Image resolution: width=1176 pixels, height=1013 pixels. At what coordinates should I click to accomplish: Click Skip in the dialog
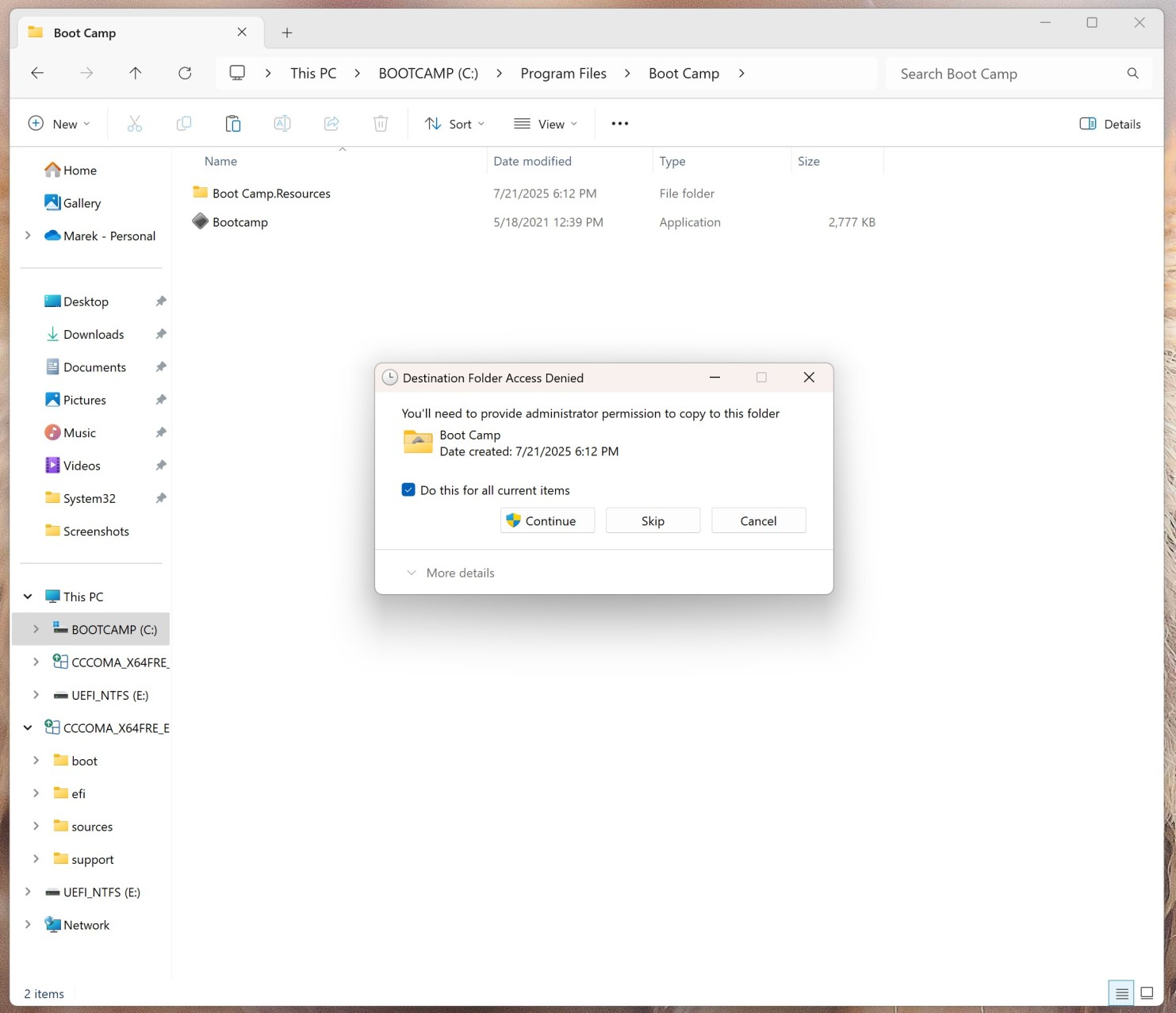(x=653, y=520)
